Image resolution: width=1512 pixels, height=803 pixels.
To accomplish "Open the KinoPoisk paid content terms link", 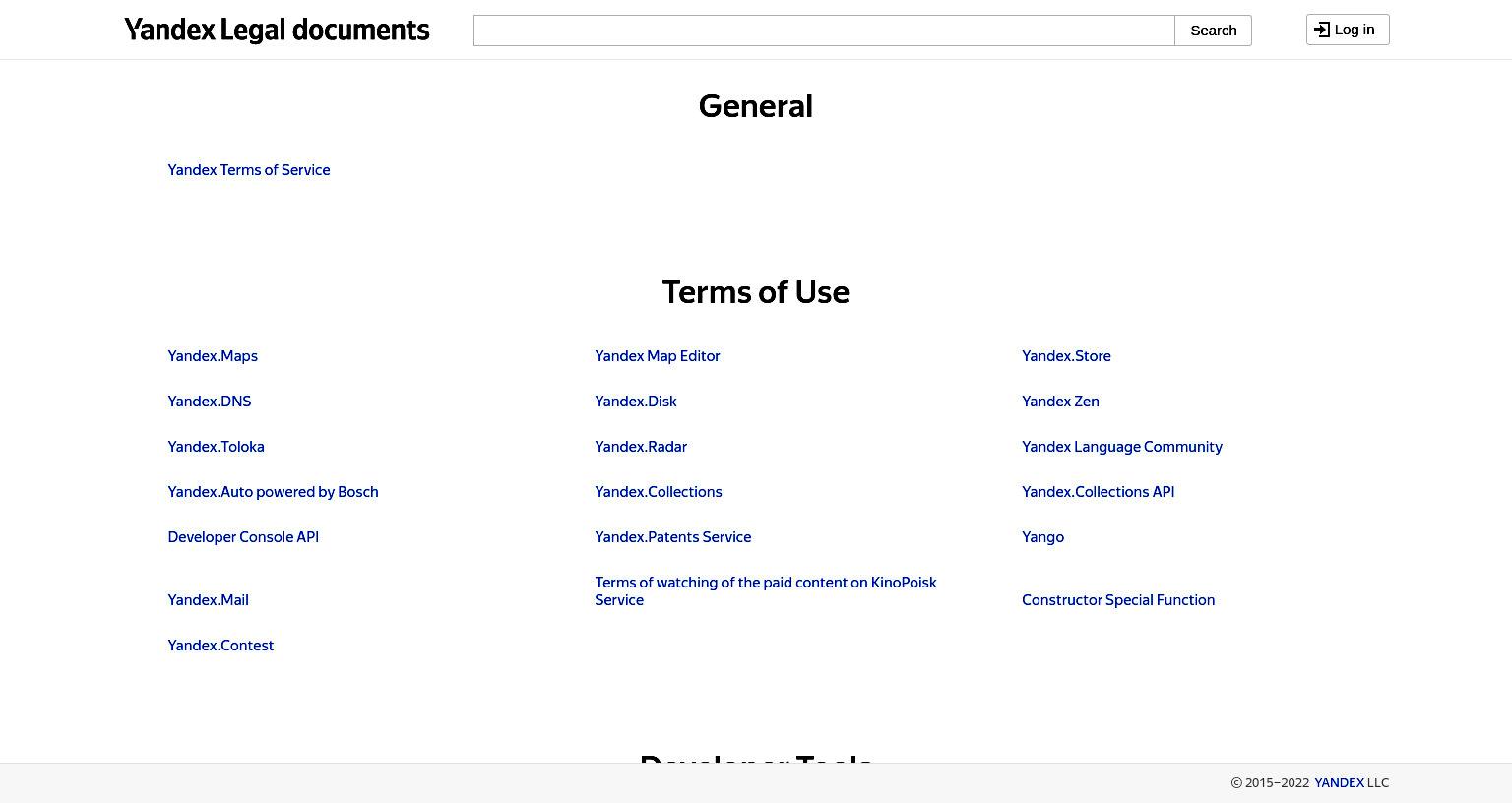I will (766, 591).
